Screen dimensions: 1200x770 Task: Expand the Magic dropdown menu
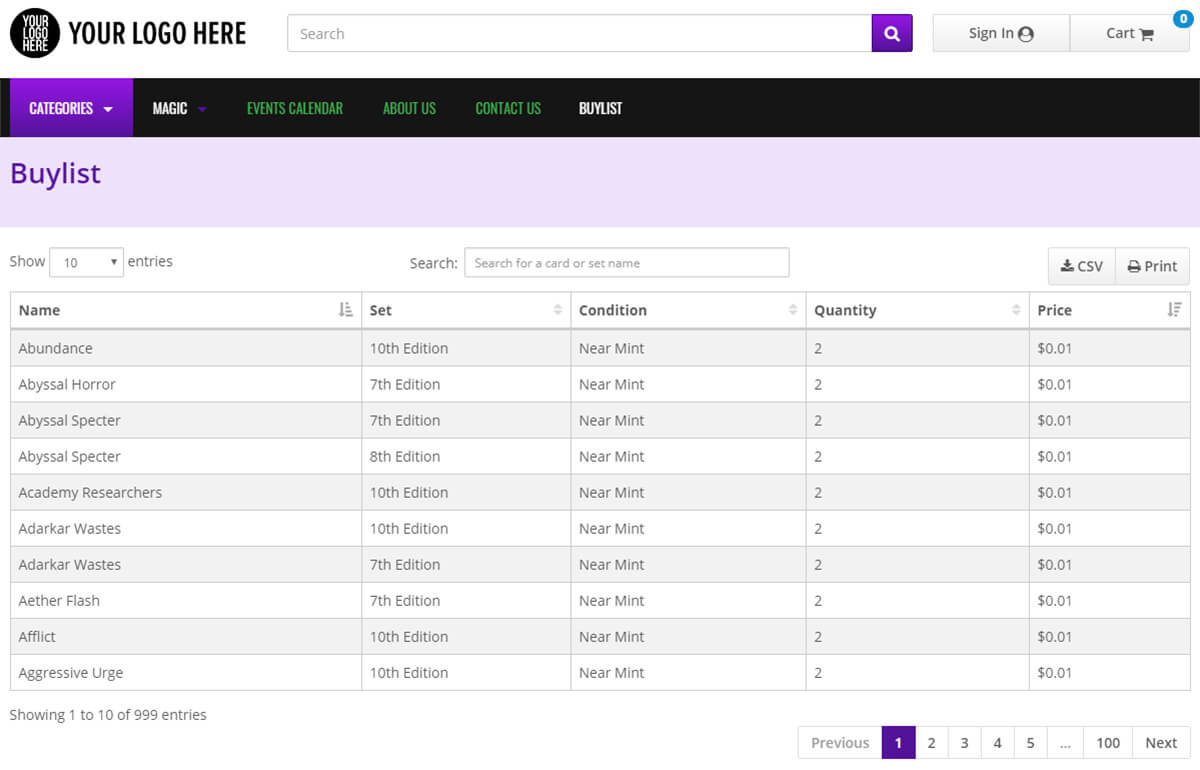(x=180, y=108)
